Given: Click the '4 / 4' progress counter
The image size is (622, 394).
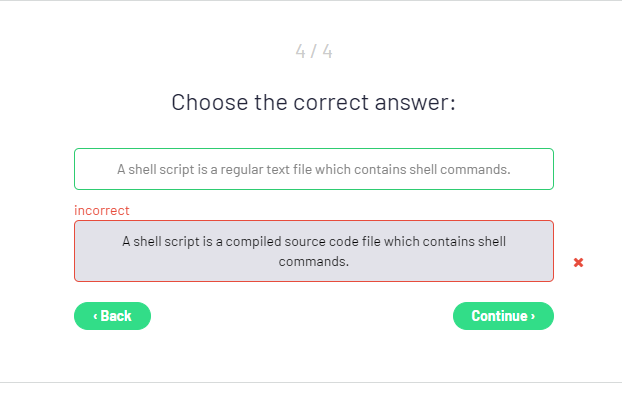Looking at the screenshot, I should click(x=314, y=51).
